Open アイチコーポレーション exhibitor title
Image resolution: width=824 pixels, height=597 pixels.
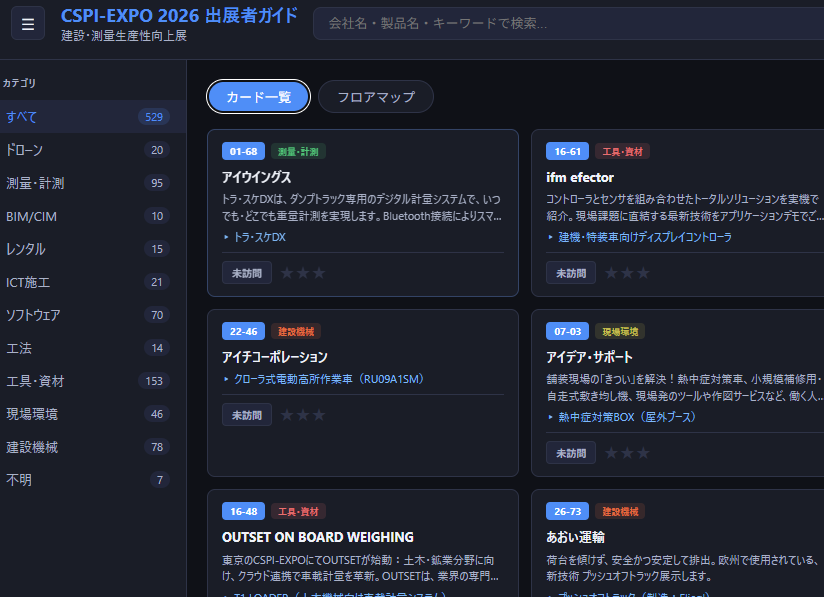pyautogui.click(x=275, y=357)
